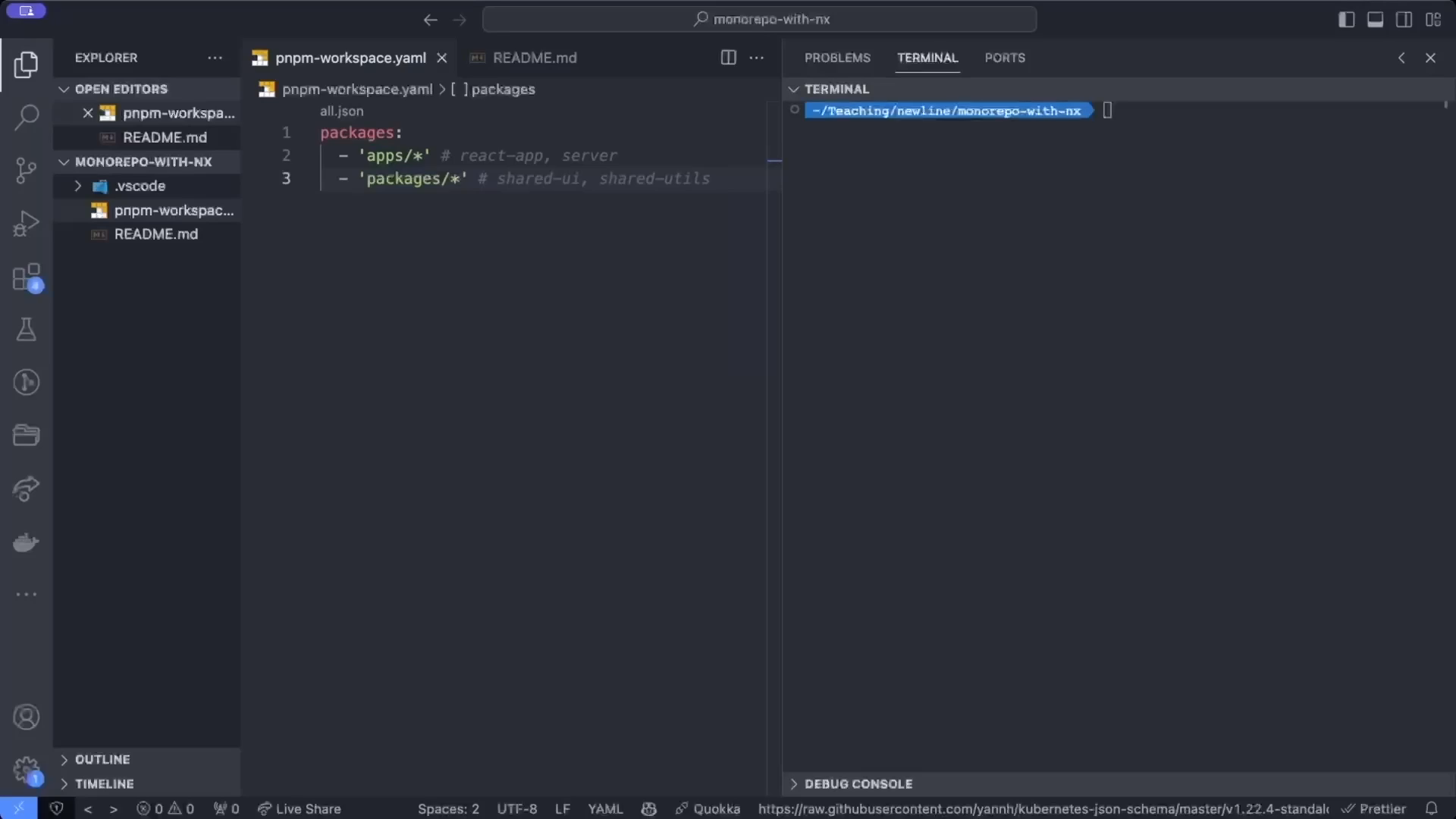The height and width of the screenshot is (819, 1456).
Task: Open the Extensions view
Action: 27,278
